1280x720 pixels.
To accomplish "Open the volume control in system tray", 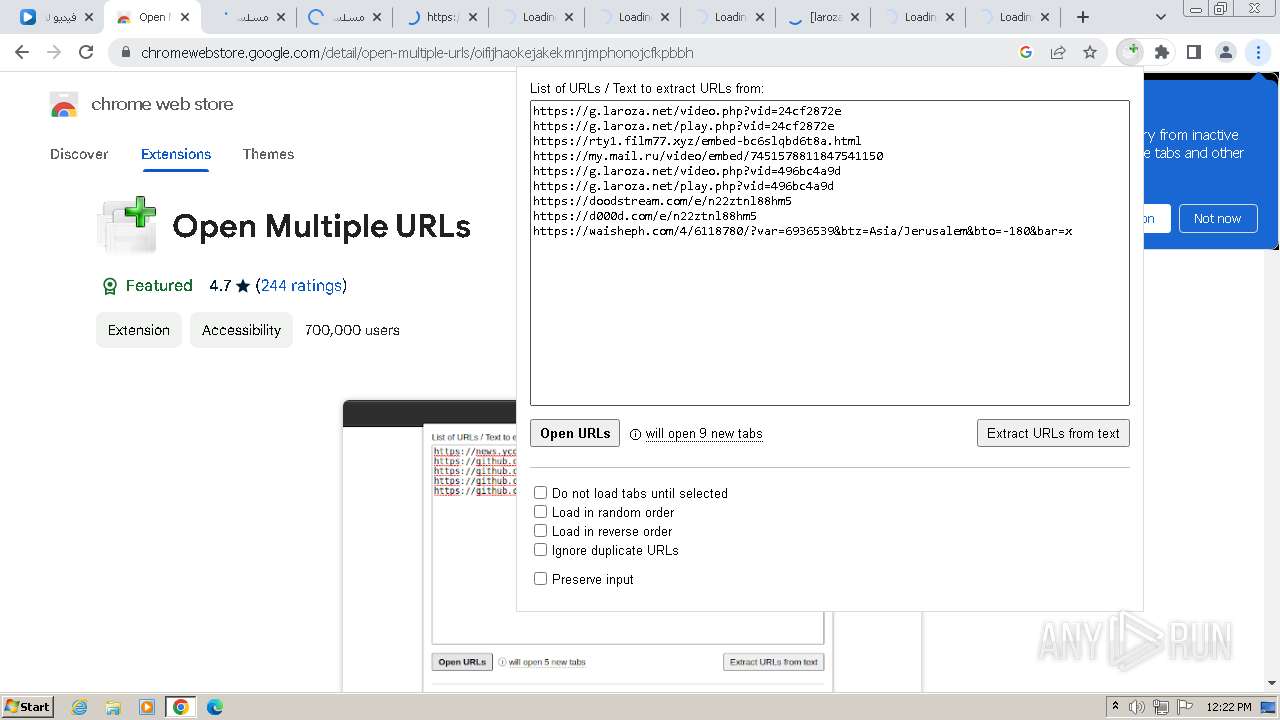I will (1137, 707).
